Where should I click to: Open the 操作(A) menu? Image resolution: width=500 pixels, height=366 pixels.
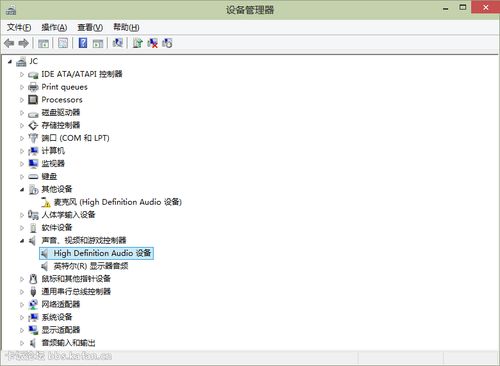(54, 27)
